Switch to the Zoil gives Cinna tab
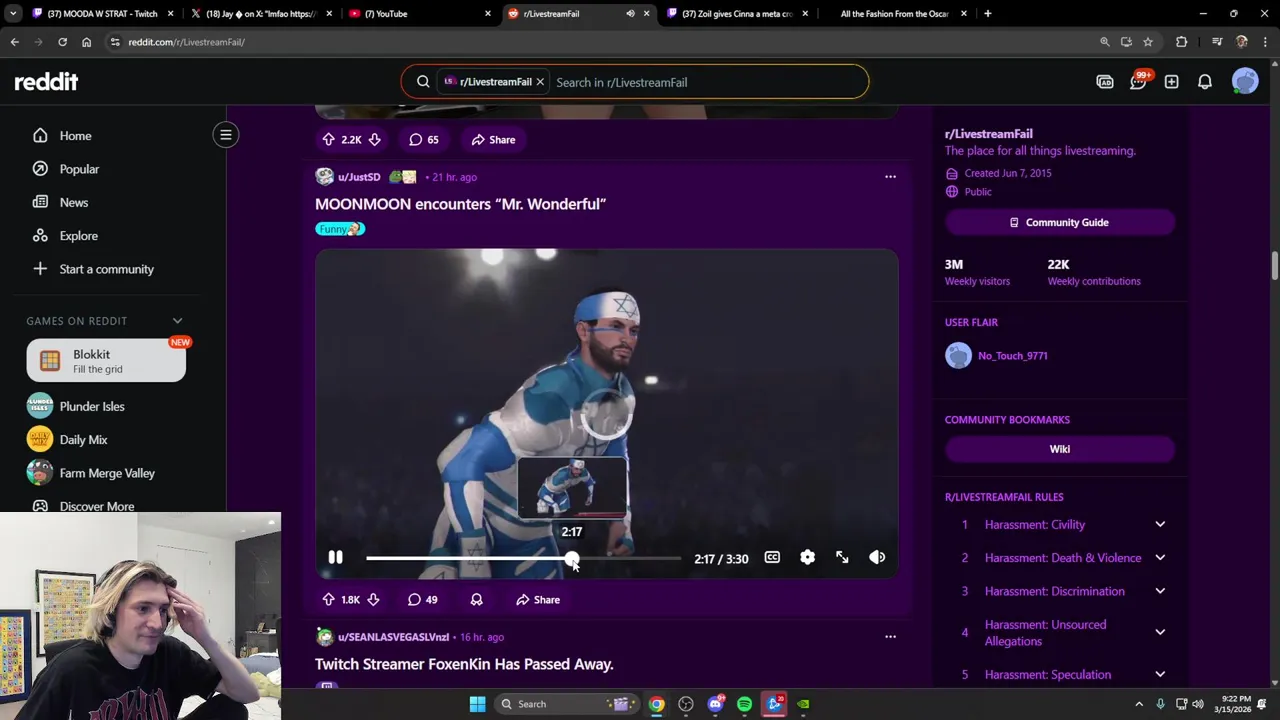Screen dimensions: 1280x720 point(738,14)
